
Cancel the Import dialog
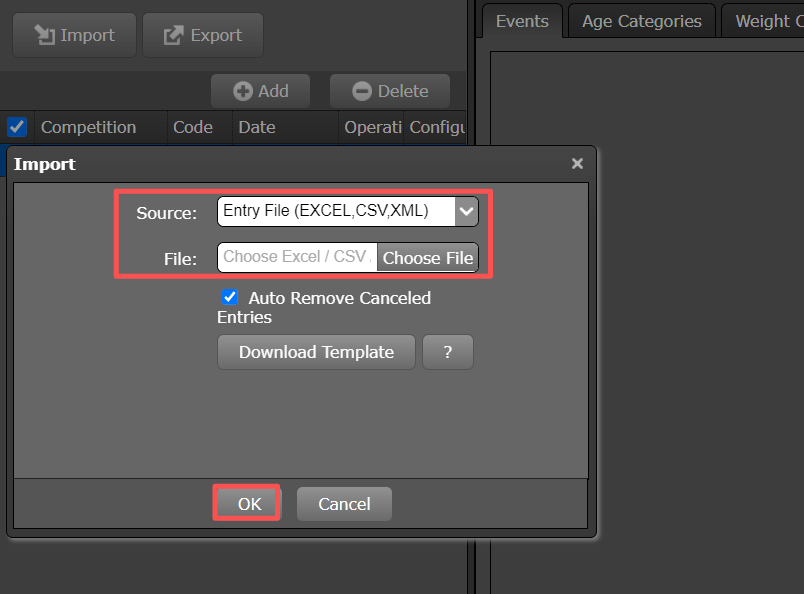click(x=344, y=504)
